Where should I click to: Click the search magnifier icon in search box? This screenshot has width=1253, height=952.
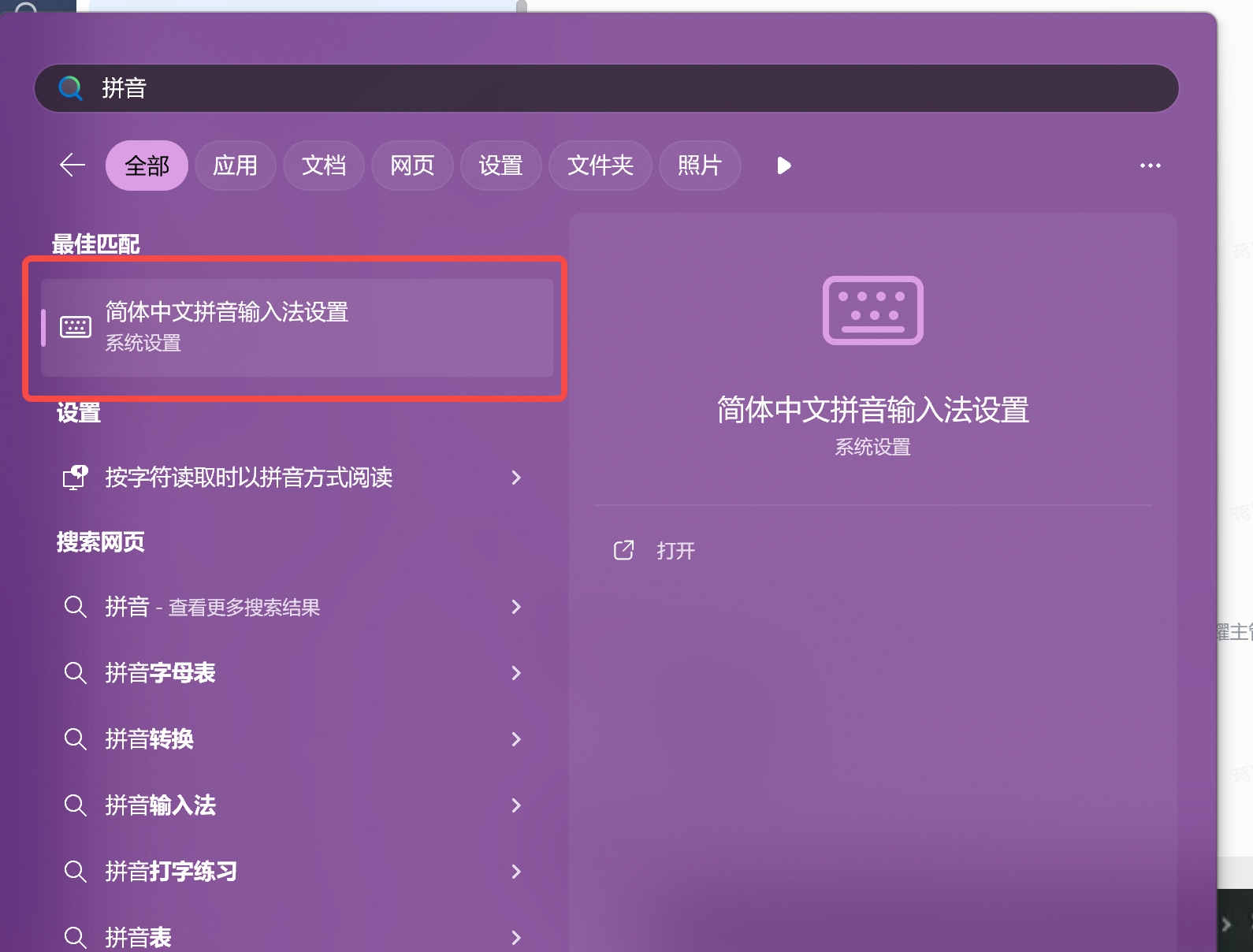click(x=70, y=88)
